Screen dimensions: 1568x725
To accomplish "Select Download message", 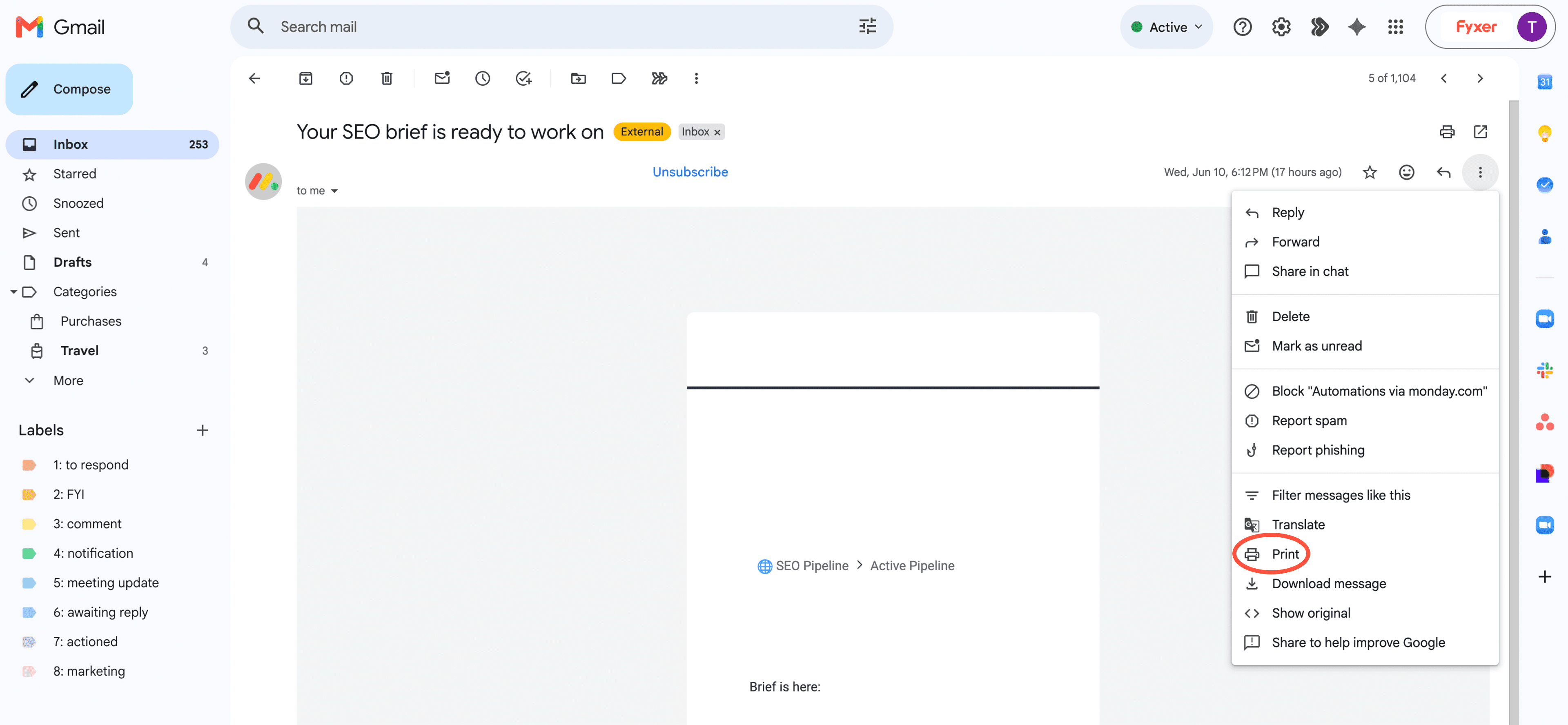I will (1365, 584).
